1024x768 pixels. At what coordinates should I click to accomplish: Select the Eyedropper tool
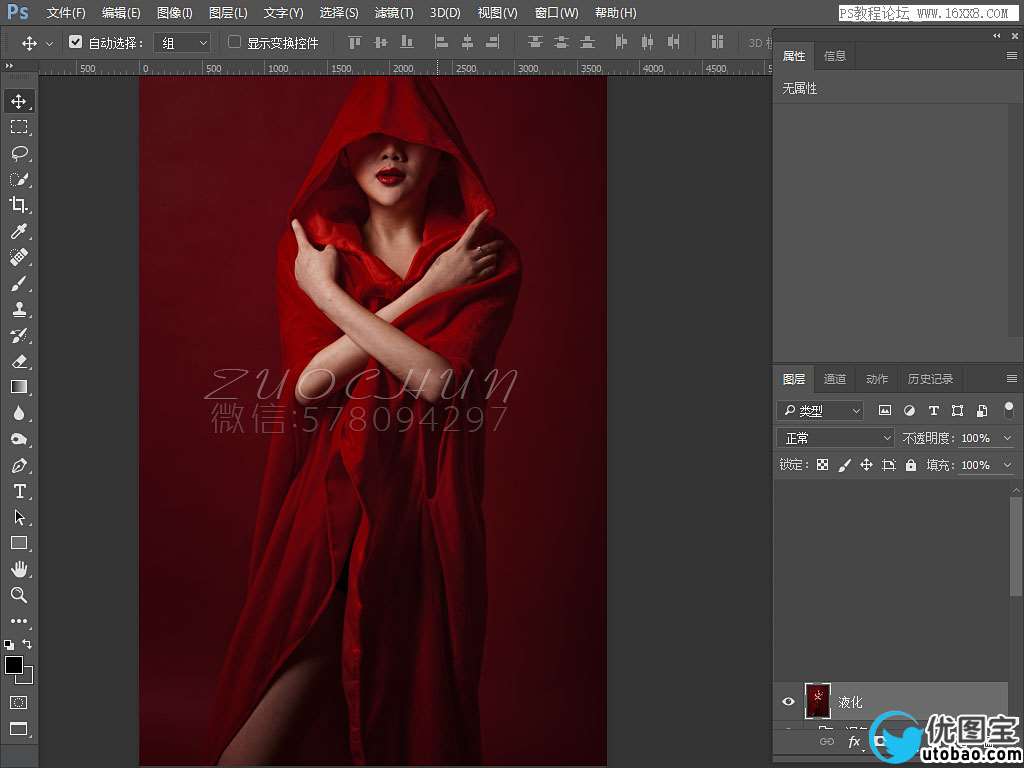[x=19, y=231]
